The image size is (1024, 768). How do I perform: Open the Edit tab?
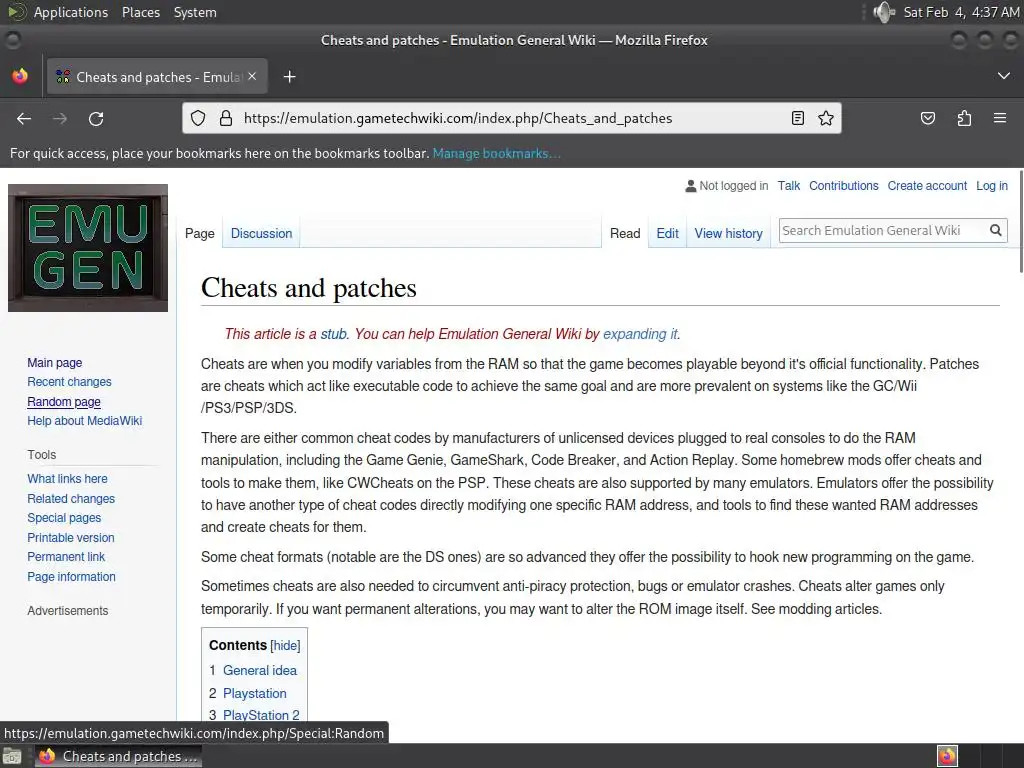(667, 233)
